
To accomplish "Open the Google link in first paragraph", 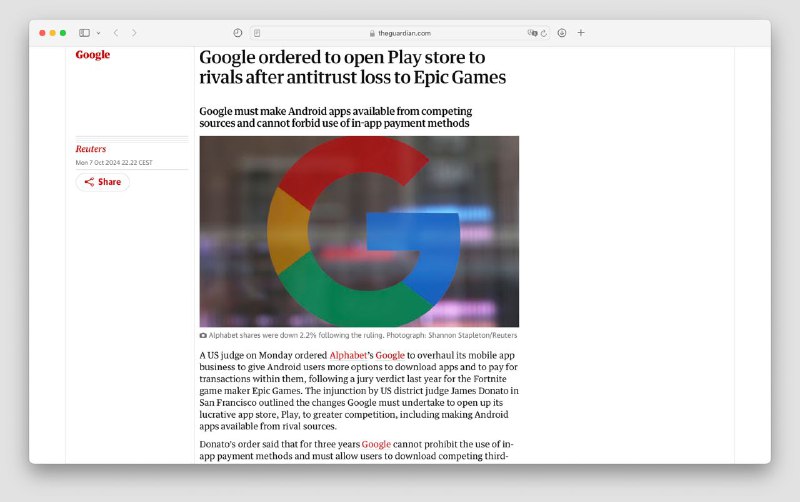I will pyautogui.click(x=390, y=355).
